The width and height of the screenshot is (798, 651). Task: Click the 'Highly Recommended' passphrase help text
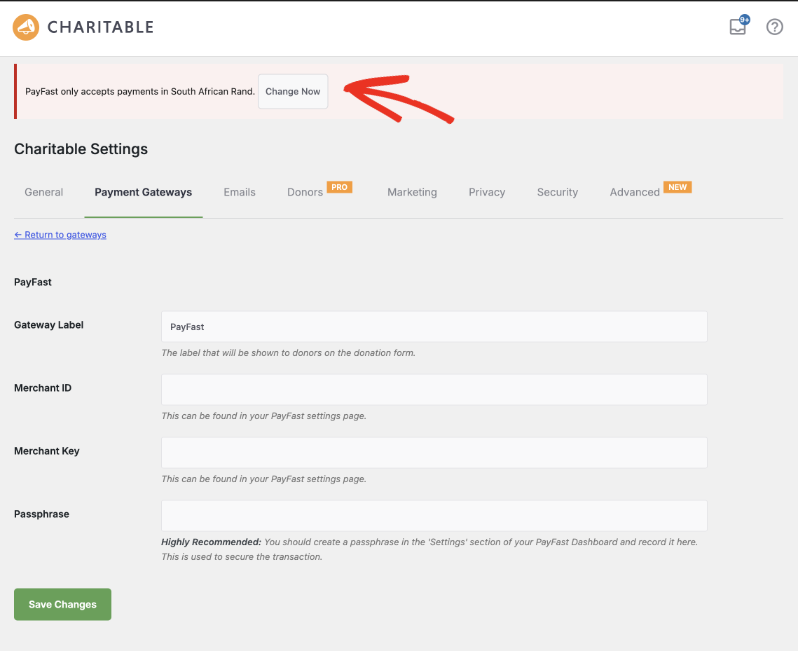point(430,549)
